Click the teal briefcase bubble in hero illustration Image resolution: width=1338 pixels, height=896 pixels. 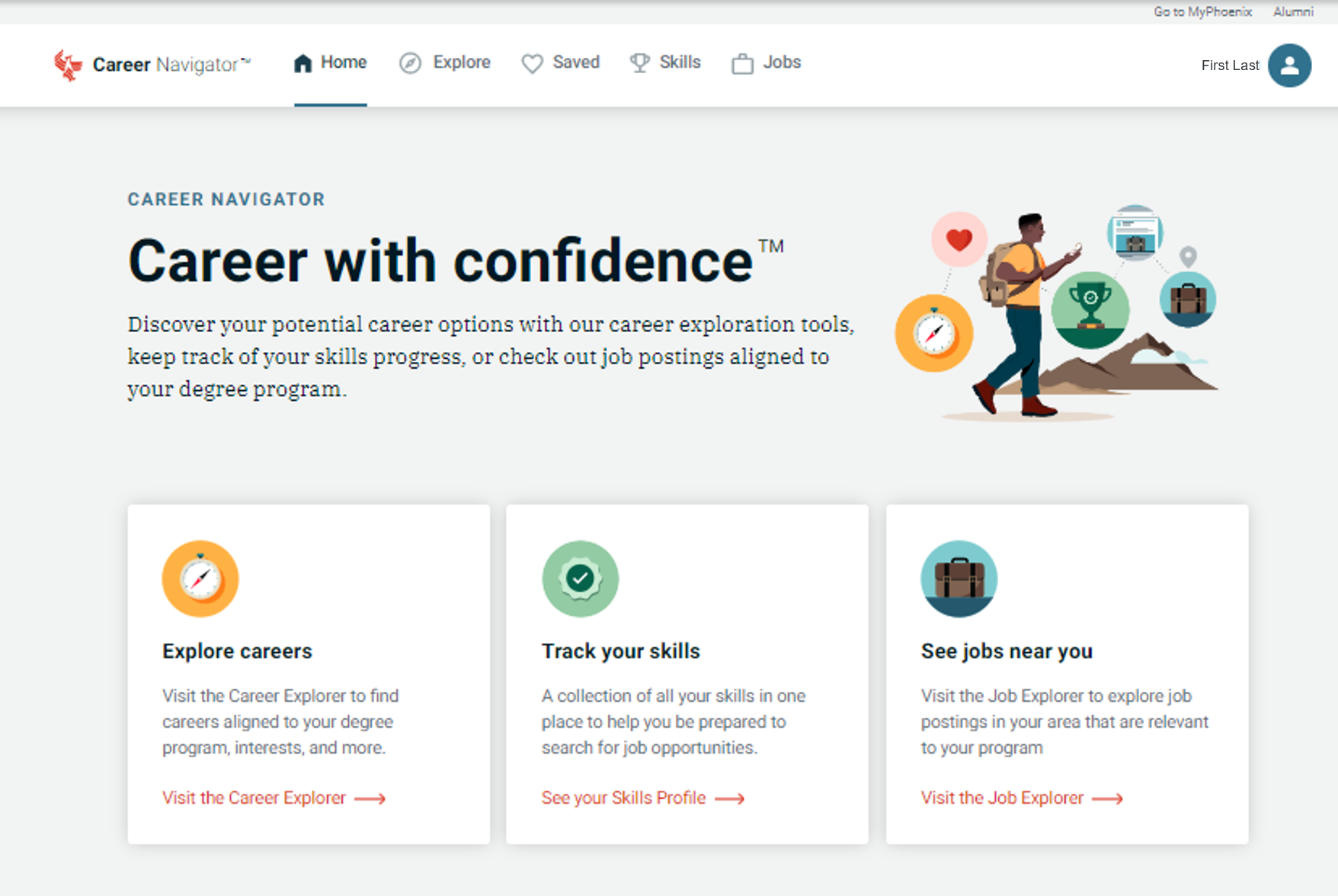coord(1188,299)
